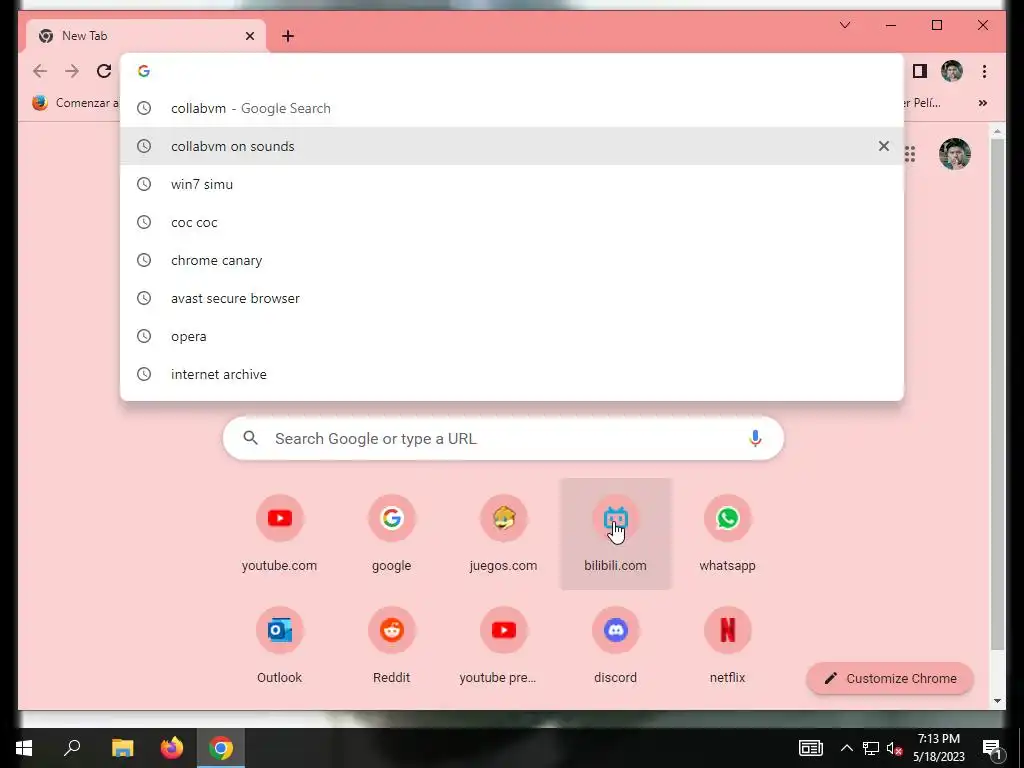The width and height of the screenshot is (1024, 768).
Task: Go forward with the forward arrow
Action: click(x=72, y=71)
